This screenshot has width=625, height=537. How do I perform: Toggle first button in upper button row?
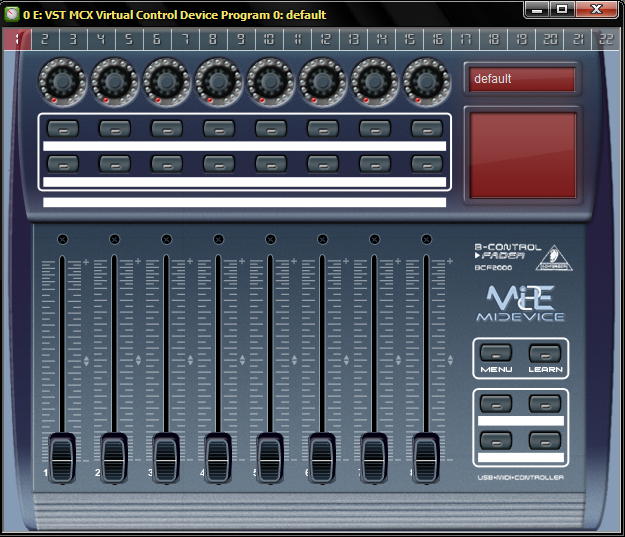(x=63, y=129)
